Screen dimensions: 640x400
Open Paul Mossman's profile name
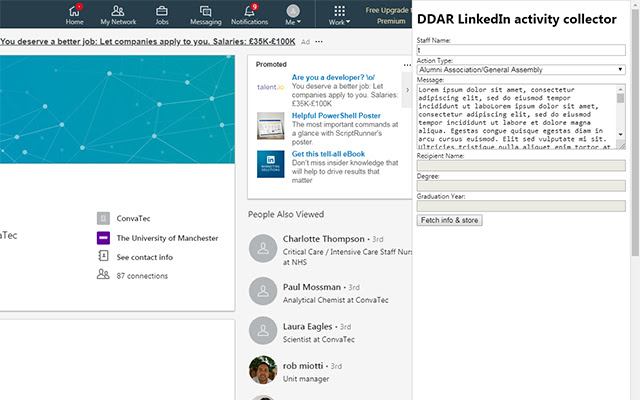click(x=311, y=287)
